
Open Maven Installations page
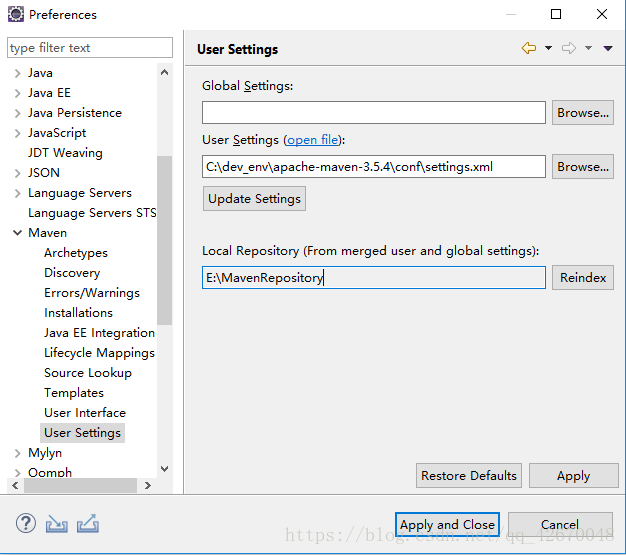[78, 313]
